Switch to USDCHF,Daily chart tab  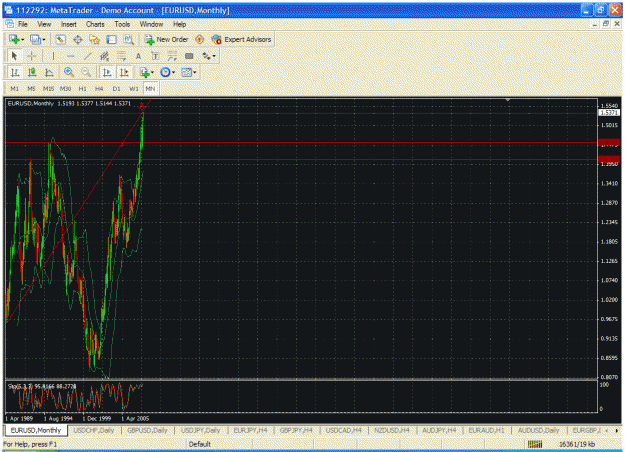point(94,430)
